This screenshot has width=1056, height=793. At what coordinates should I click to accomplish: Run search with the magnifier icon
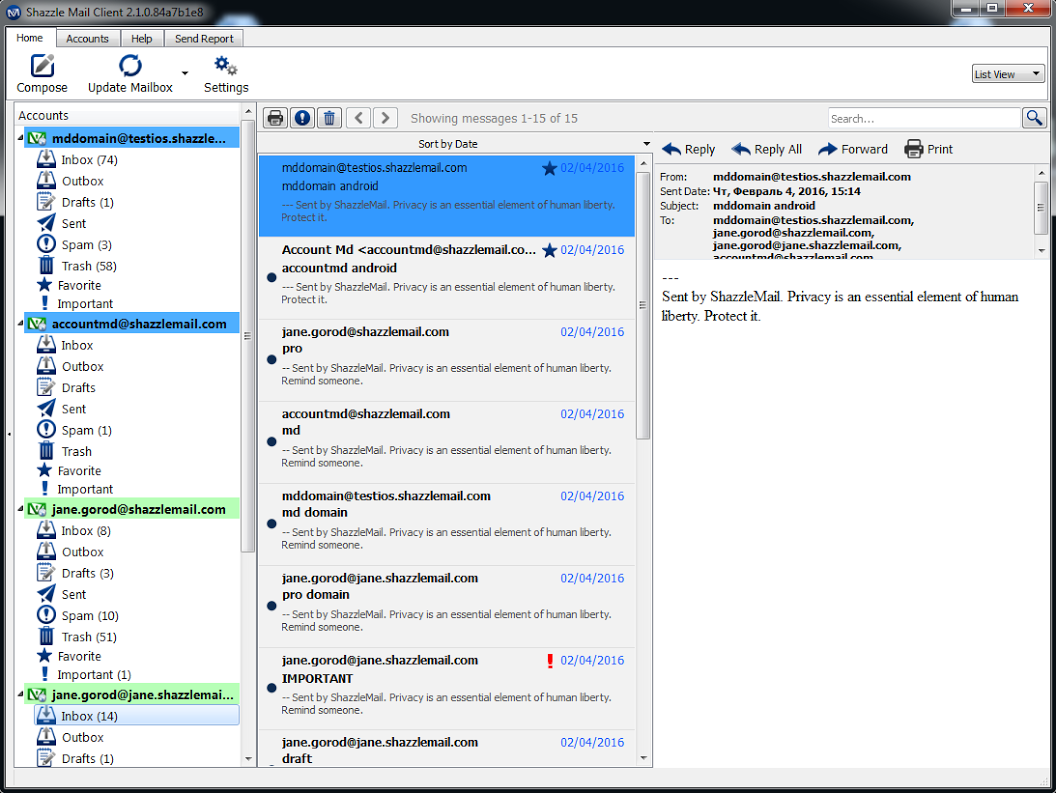[x=1034, y=118]
